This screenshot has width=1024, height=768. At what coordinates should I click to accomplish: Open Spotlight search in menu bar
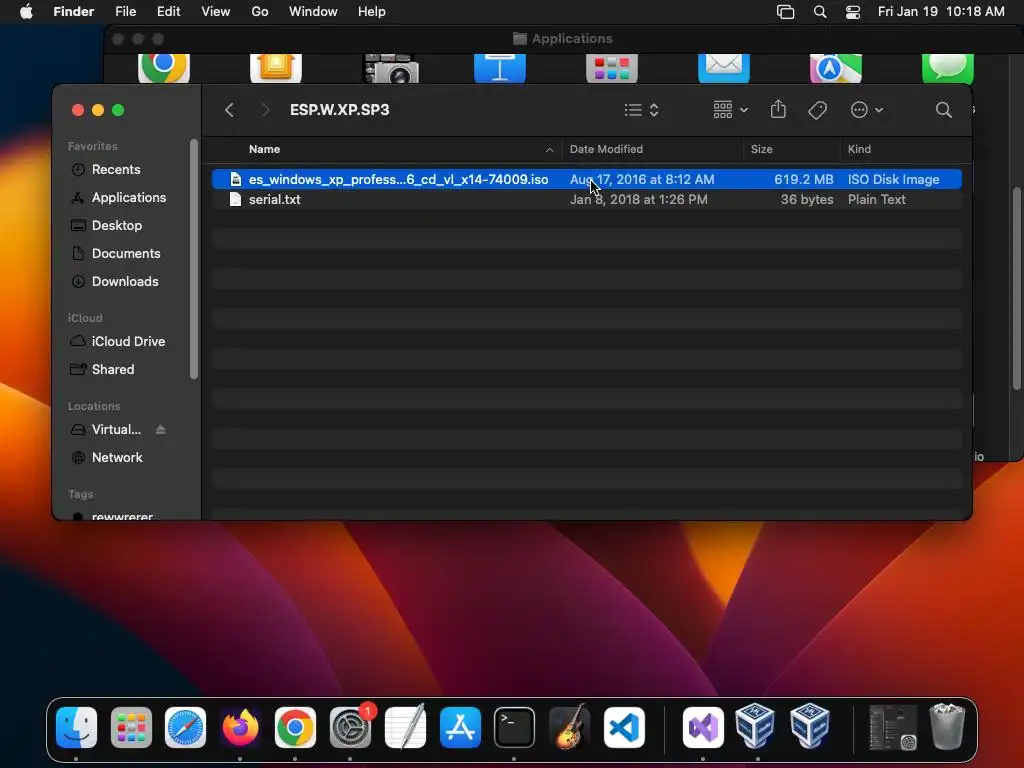820,12
